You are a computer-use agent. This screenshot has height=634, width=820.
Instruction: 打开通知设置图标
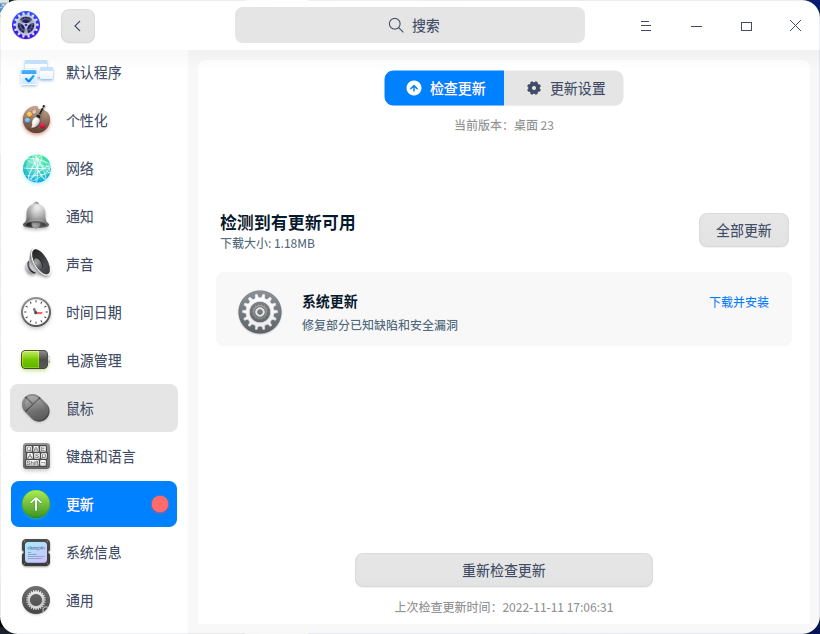pos(36,216)
